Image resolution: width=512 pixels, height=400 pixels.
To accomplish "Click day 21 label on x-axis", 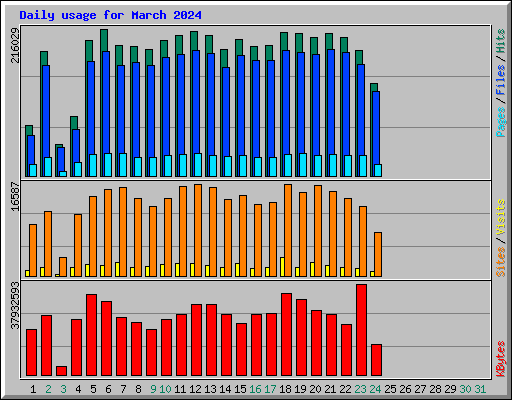I will [330, 389].
